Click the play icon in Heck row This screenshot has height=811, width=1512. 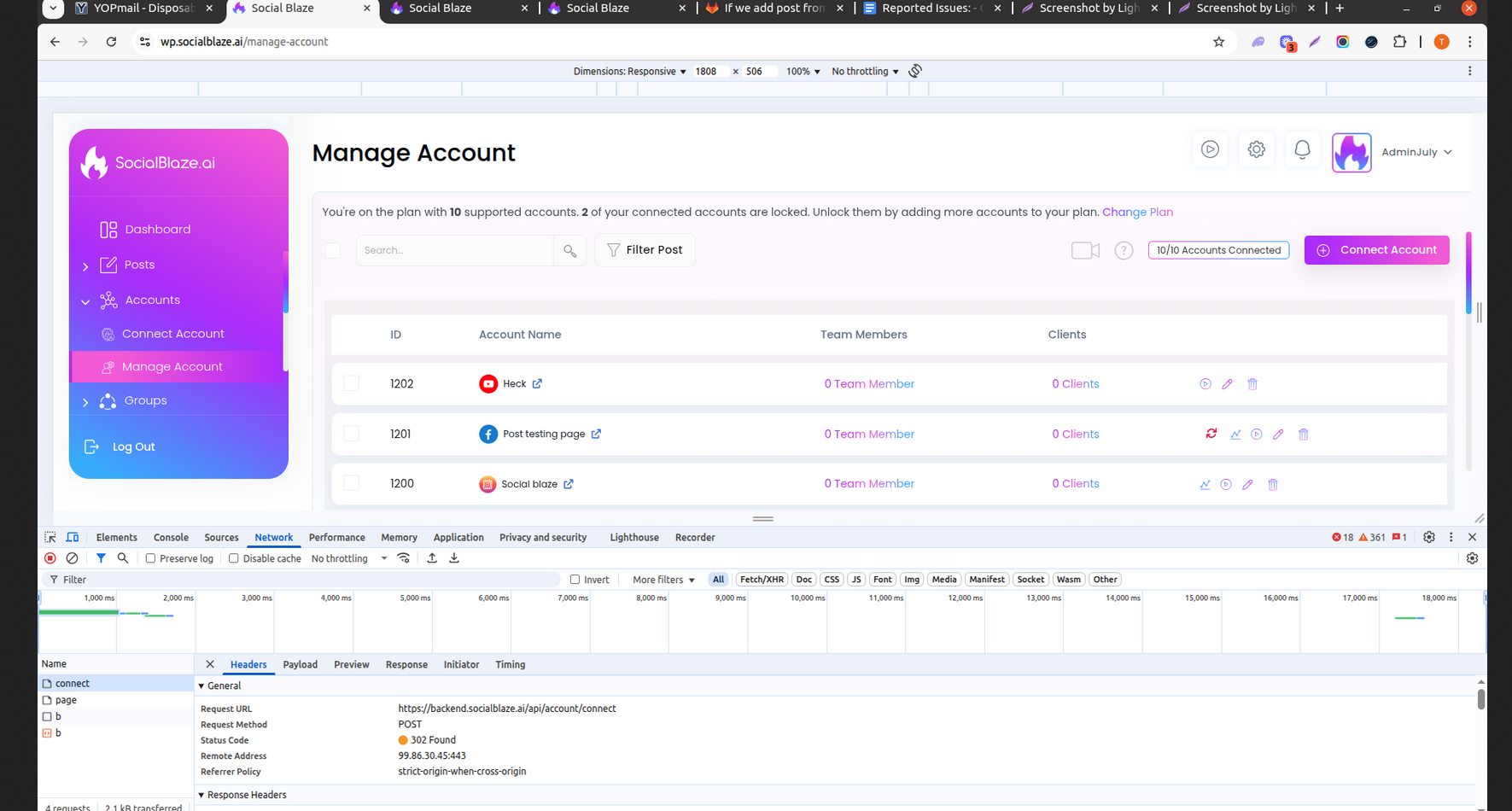1206,384
